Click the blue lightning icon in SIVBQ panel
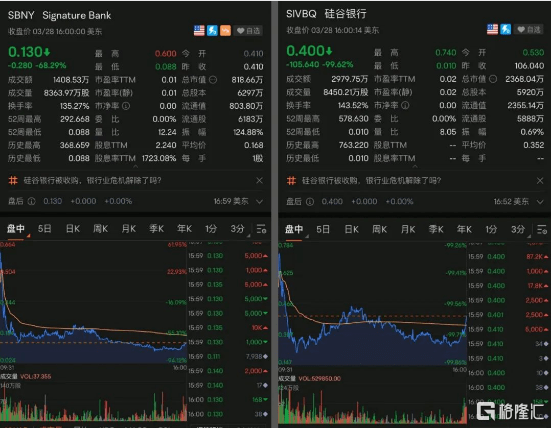Screen dimensions: 551x428 505,30
